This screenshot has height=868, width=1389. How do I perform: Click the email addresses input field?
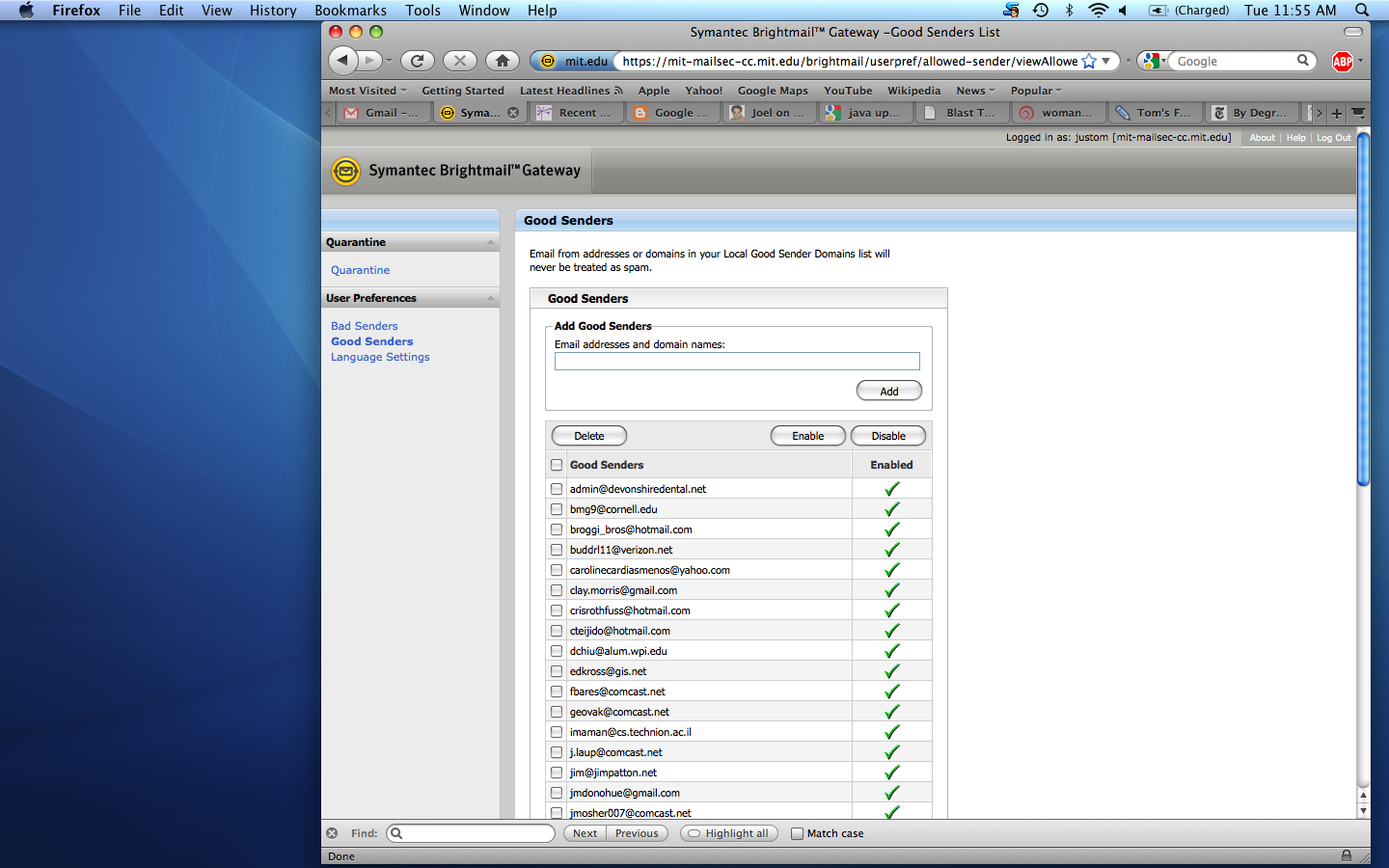pyautogui.click(x=737, y=362)
